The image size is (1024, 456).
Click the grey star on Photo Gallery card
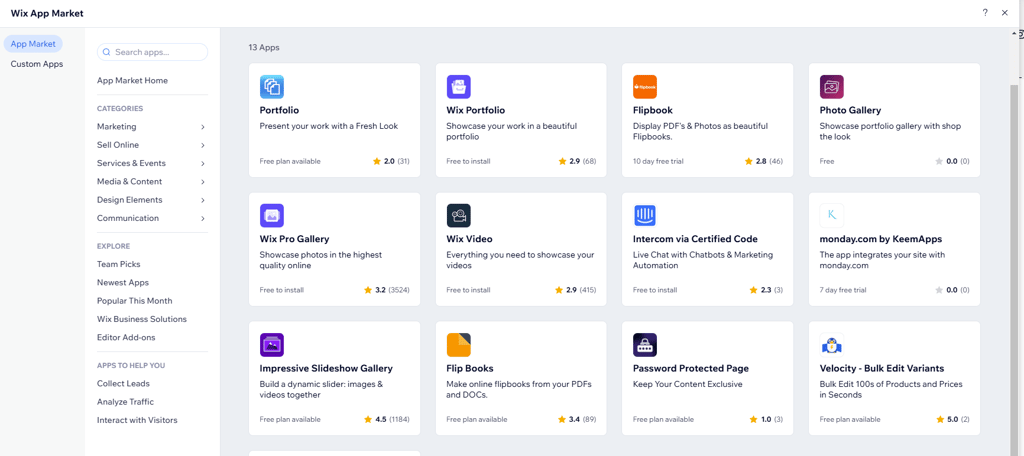939,161
